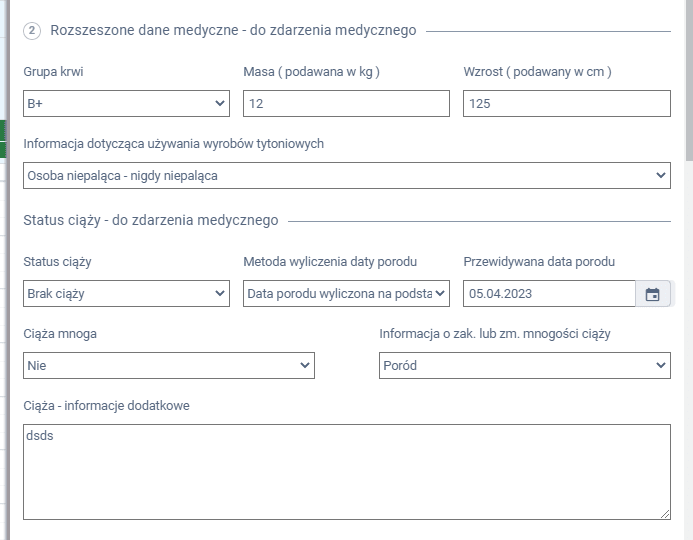This screenshot has width=693, height=540.
Task: Focus the Wzrost field containing 125
Action: point(566,103)
